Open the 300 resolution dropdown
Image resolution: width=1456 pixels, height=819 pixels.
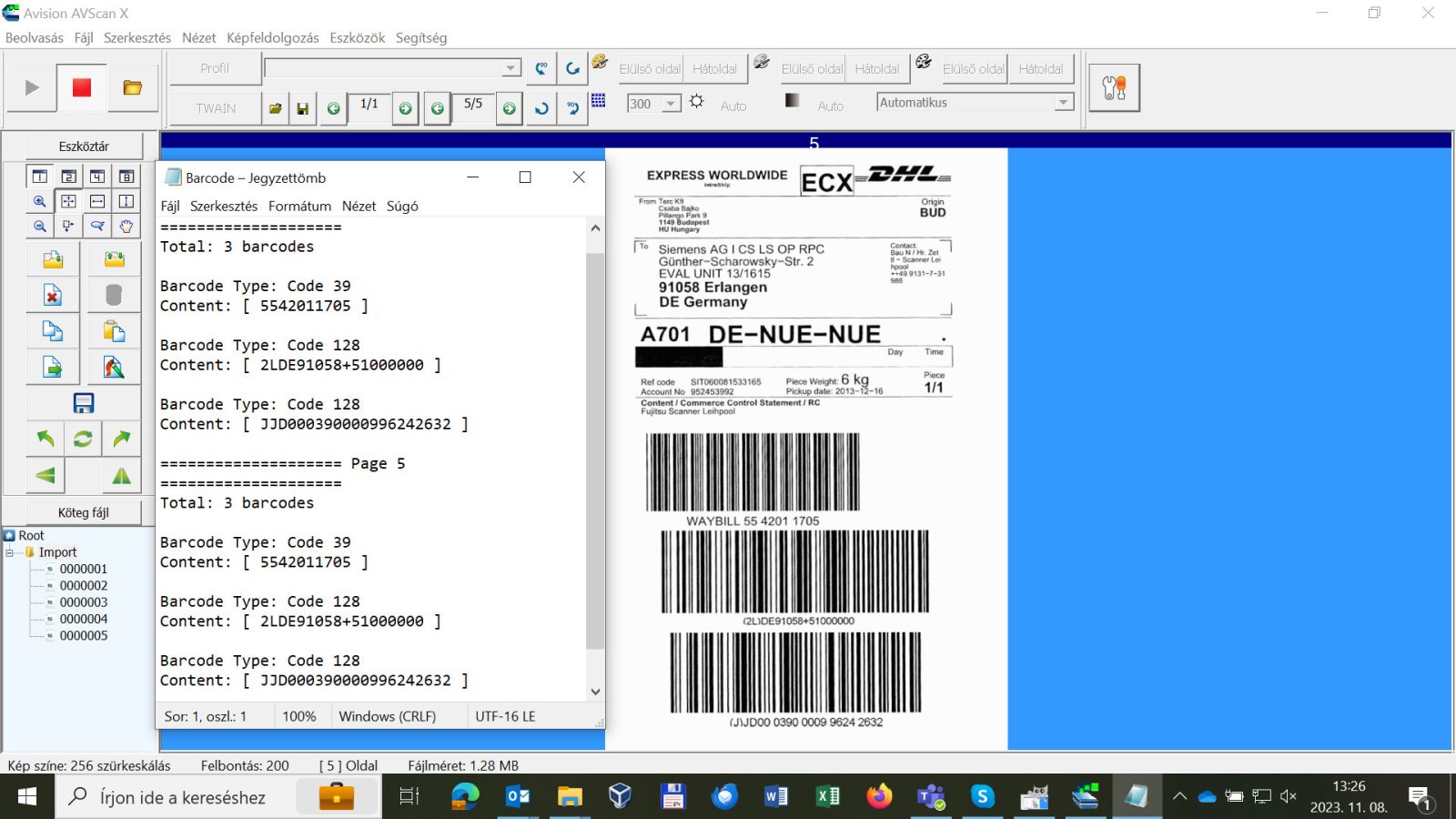point(672,104)
